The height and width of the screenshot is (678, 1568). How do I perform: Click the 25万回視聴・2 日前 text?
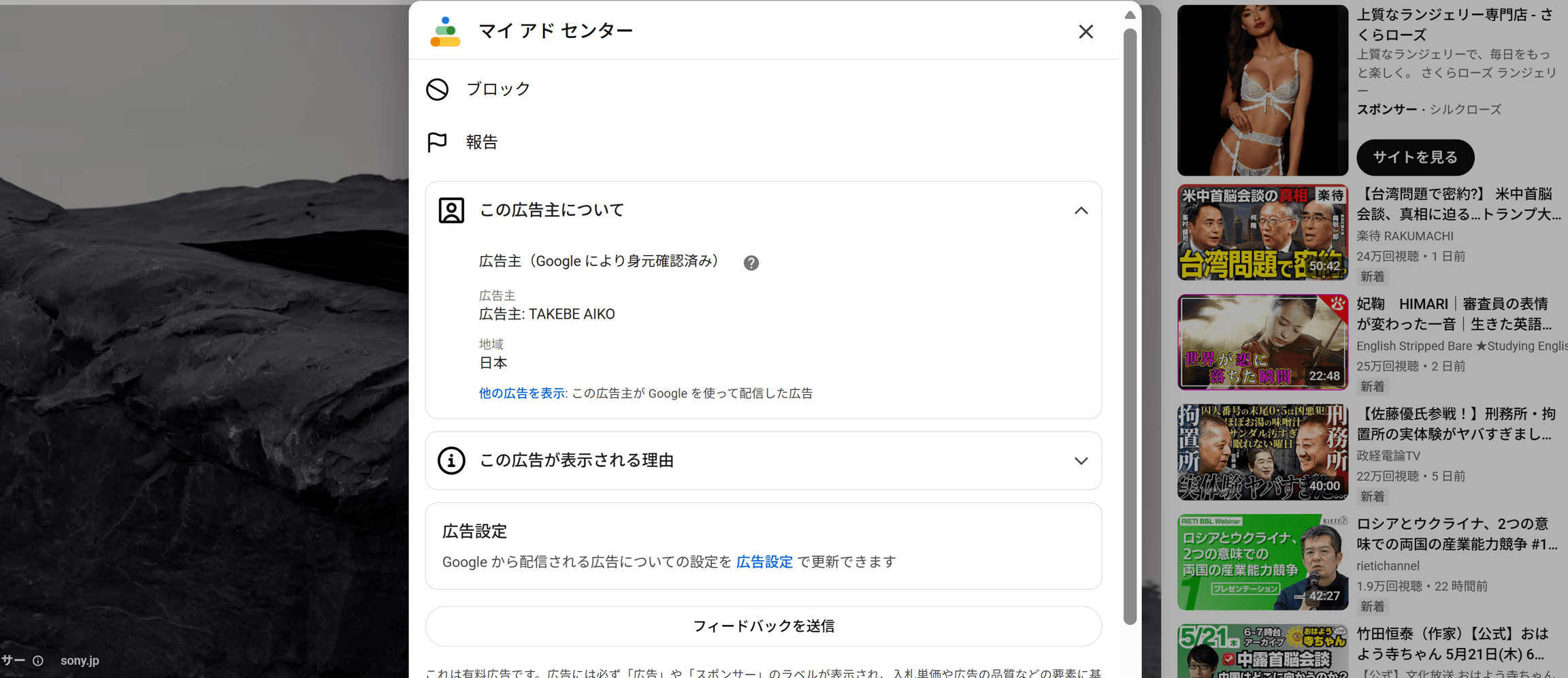[x=1411, y=366]
